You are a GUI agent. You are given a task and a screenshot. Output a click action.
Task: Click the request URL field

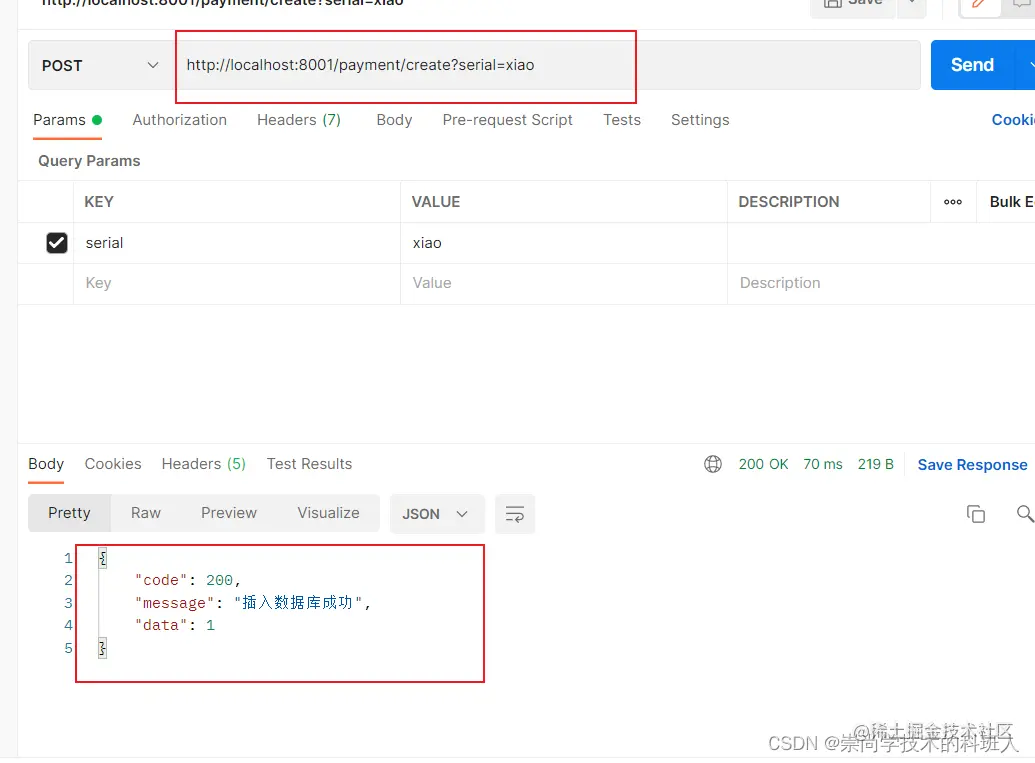coord(547,65)
